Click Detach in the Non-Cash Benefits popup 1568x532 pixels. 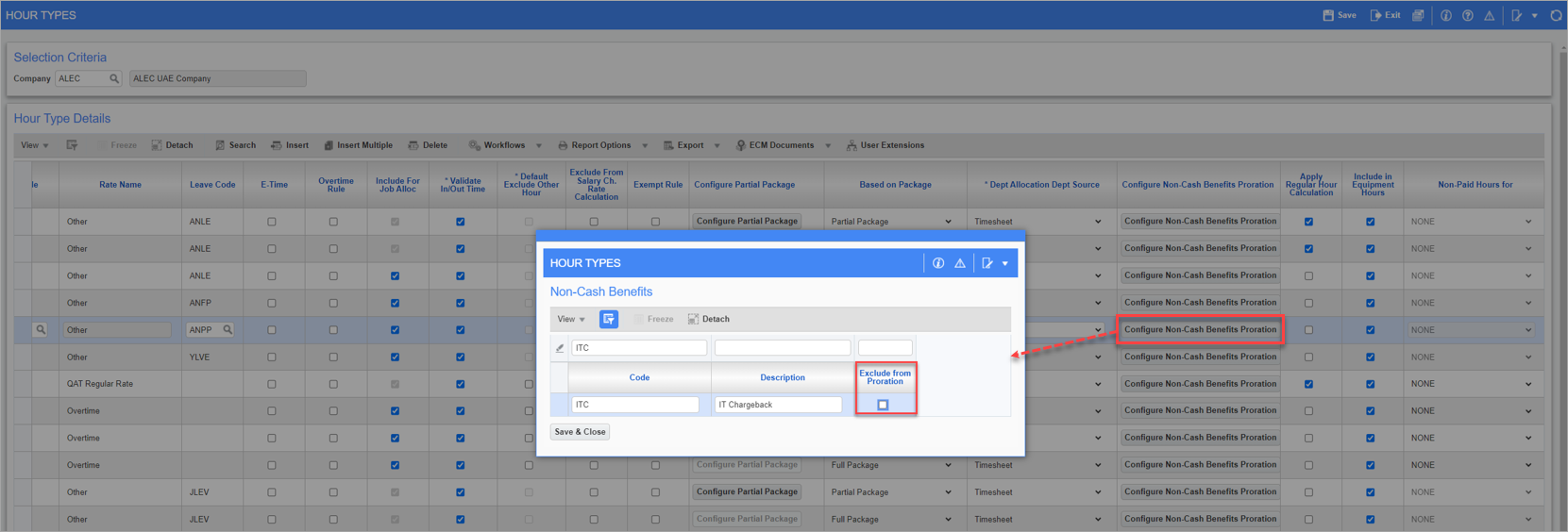[x=709, y=319]
